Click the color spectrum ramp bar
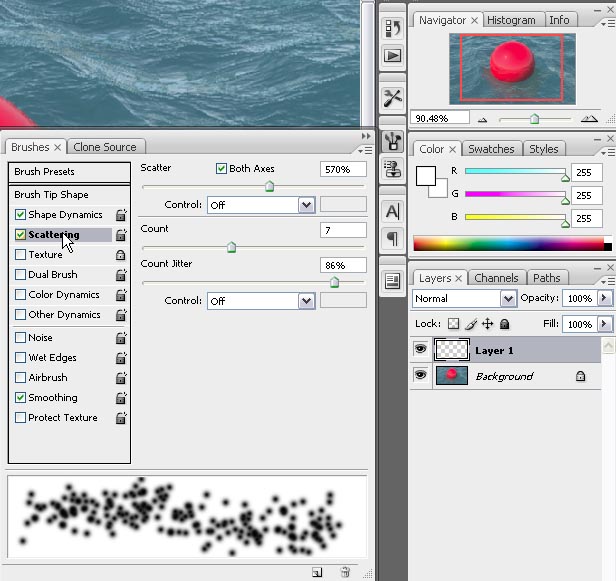The height and width of the screenshot is (581, 616). click(x=508, y=243)
